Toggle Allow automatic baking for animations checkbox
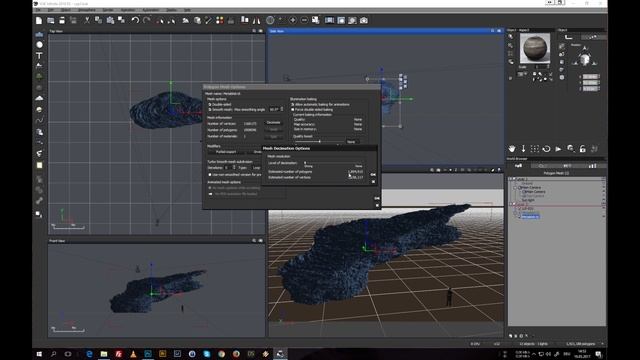Screen dimensions: 640x360 293,104
